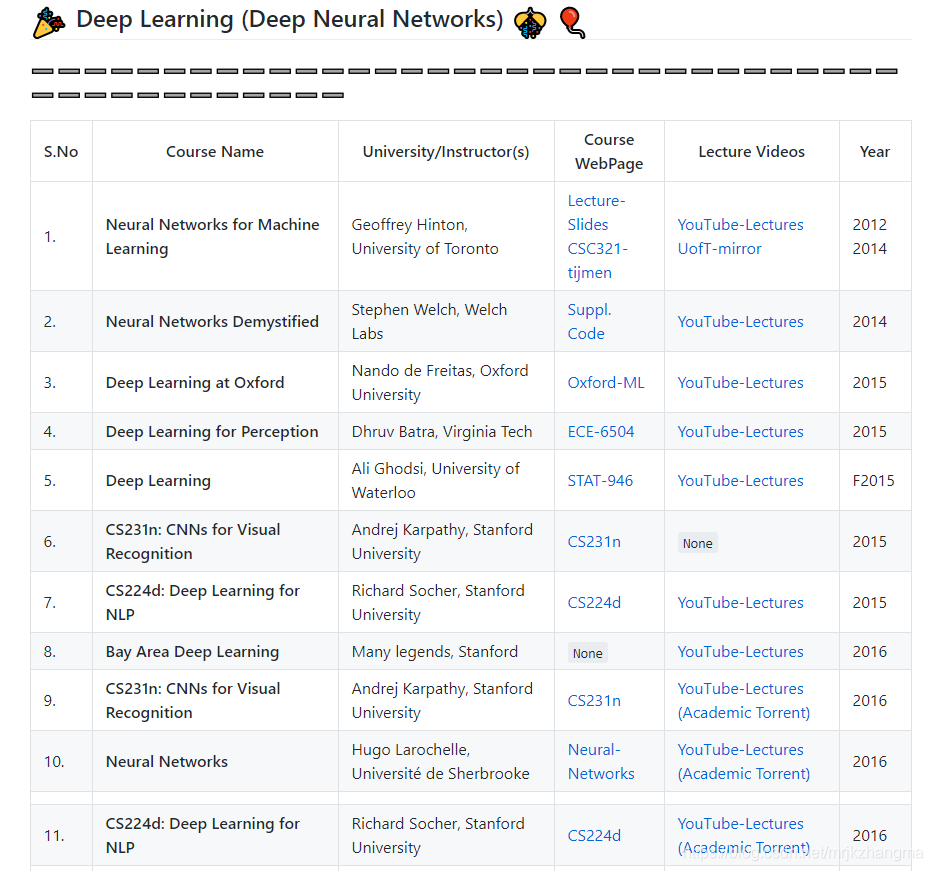Open CS224d webpage for 2016 course

[594, 836]
